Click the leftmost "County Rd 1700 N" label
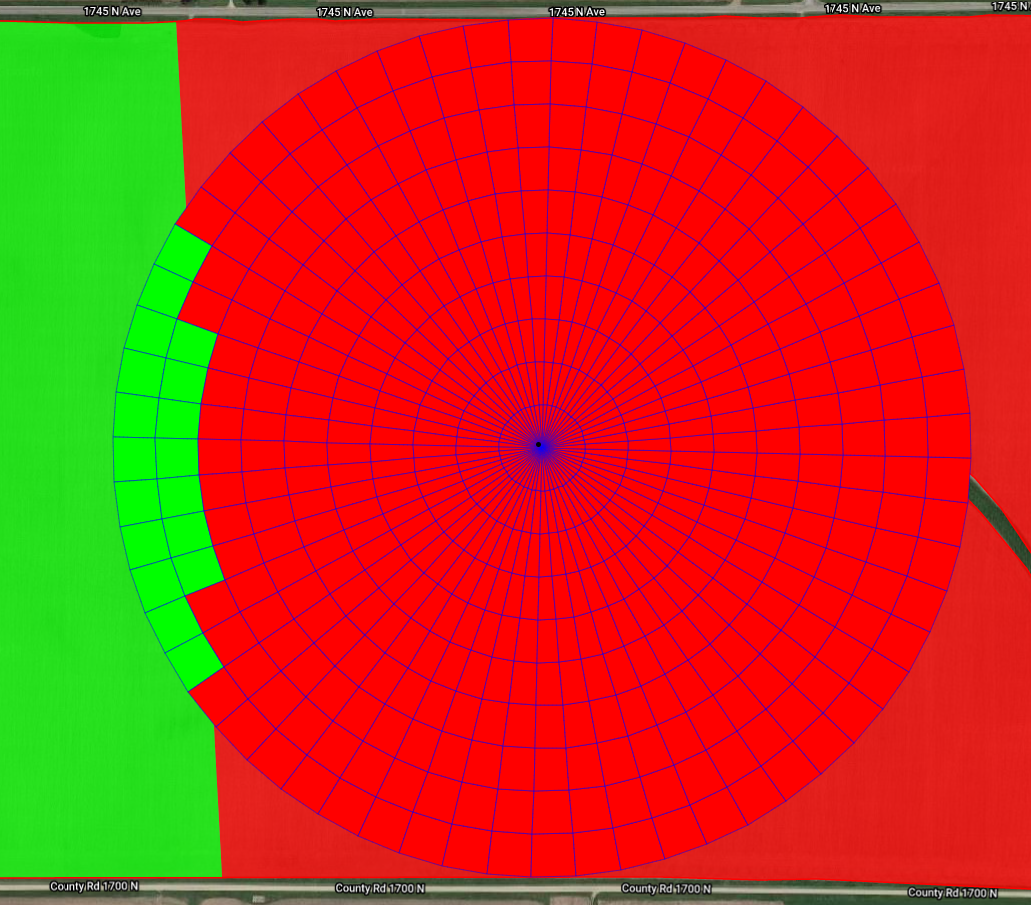Image resolution: width=1031 pixels, height=905 pixels. 94,886
